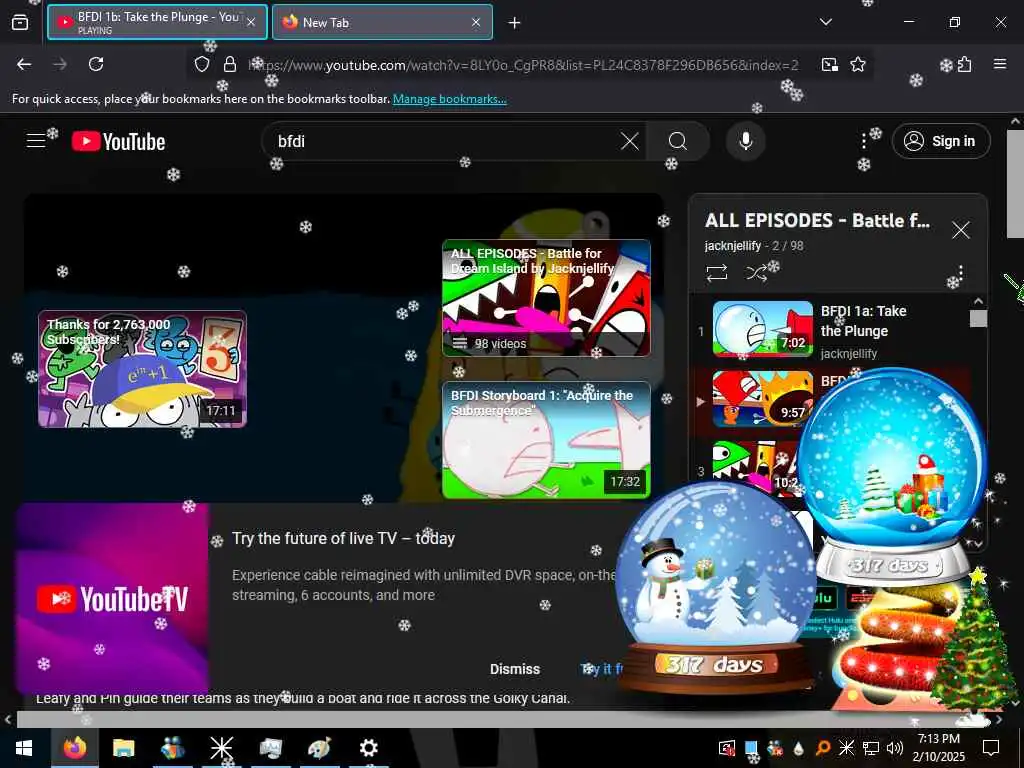Go back to the previous page
Viewport: 1024px width, 768px height.
pos(24,64)
